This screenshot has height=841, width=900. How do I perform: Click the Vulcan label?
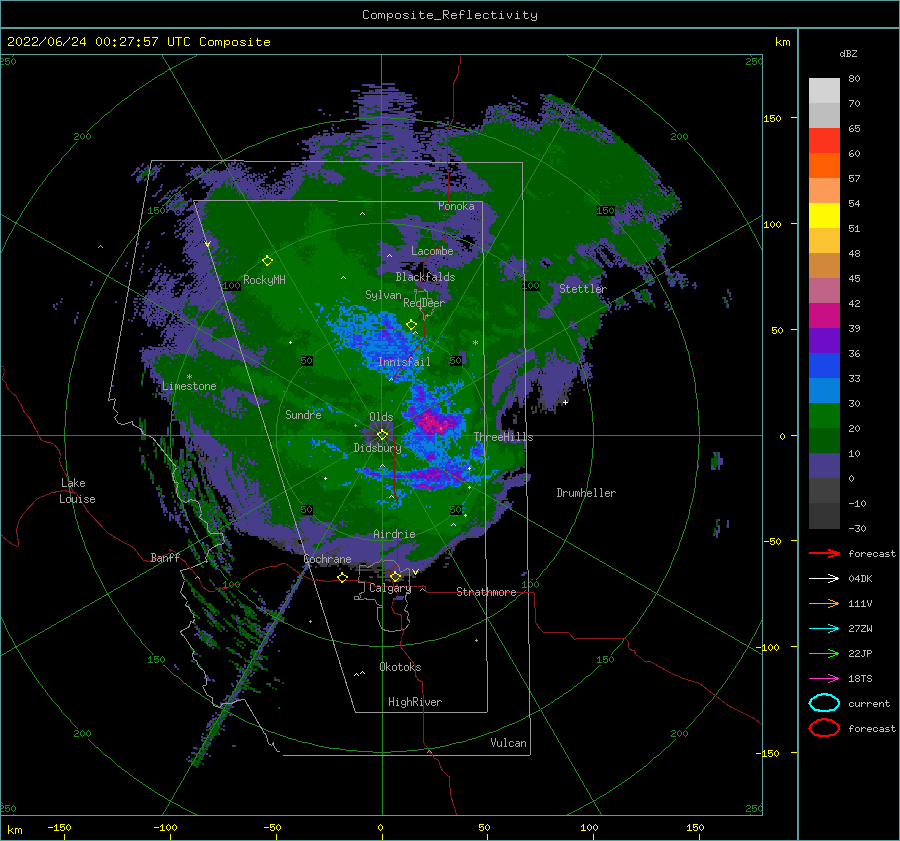[508, 743]
